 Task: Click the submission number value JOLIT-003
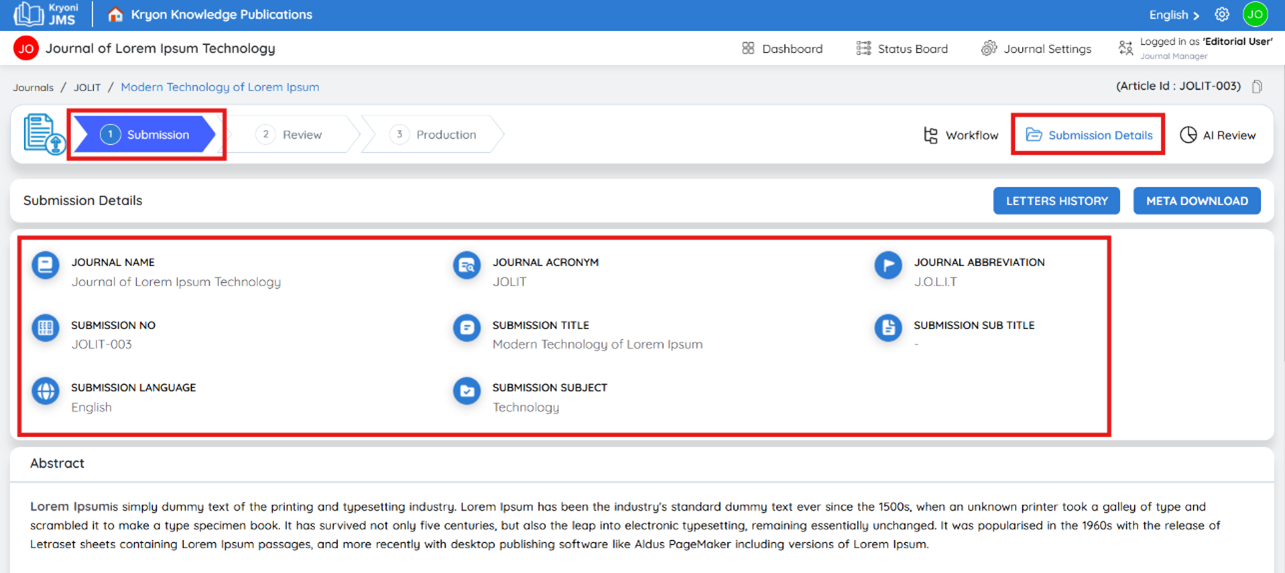click(101, 345)
